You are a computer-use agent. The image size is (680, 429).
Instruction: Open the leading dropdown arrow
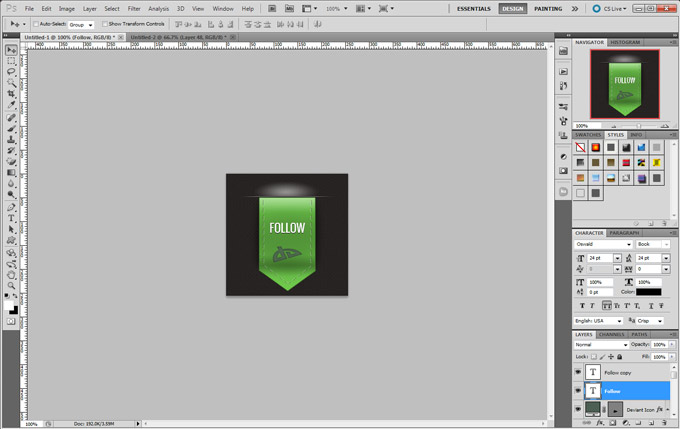point(666,258)
